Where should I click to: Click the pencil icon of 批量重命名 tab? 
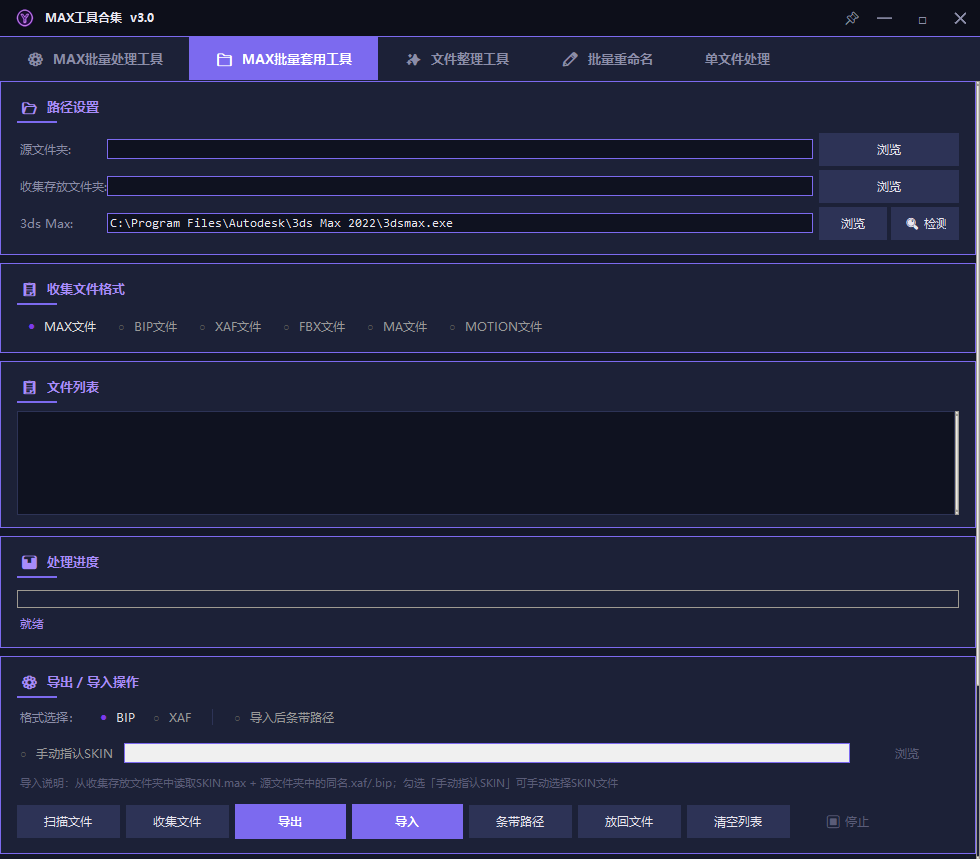[x=569, y=59]
